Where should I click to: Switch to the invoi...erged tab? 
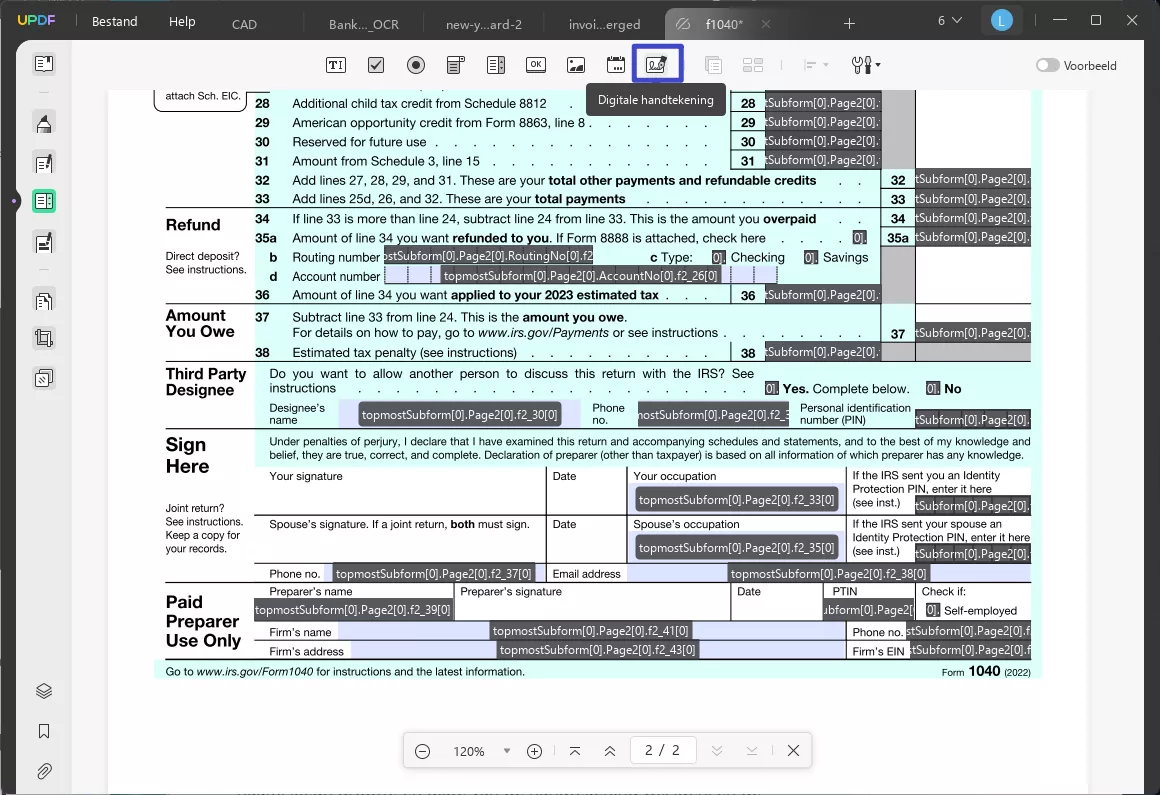click(x=604, y=24)
